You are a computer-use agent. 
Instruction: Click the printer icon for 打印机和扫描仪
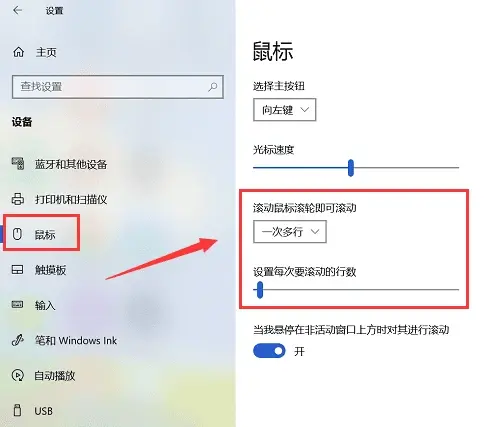(x=18, y=199)
